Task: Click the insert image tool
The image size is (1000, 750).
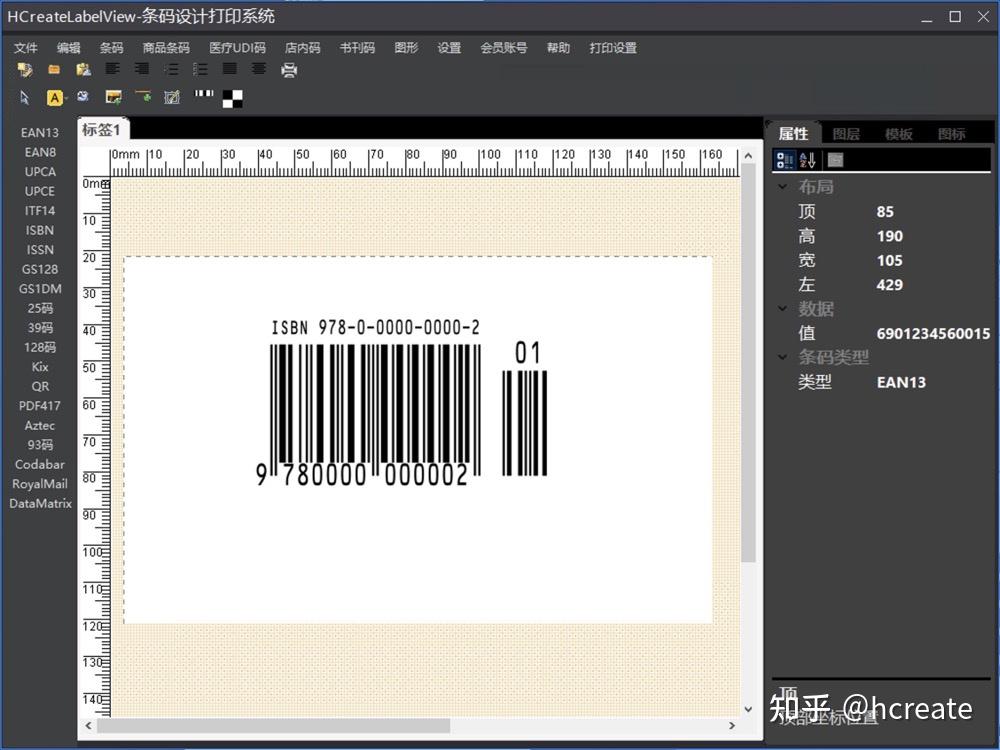Action: pos(112,97)
